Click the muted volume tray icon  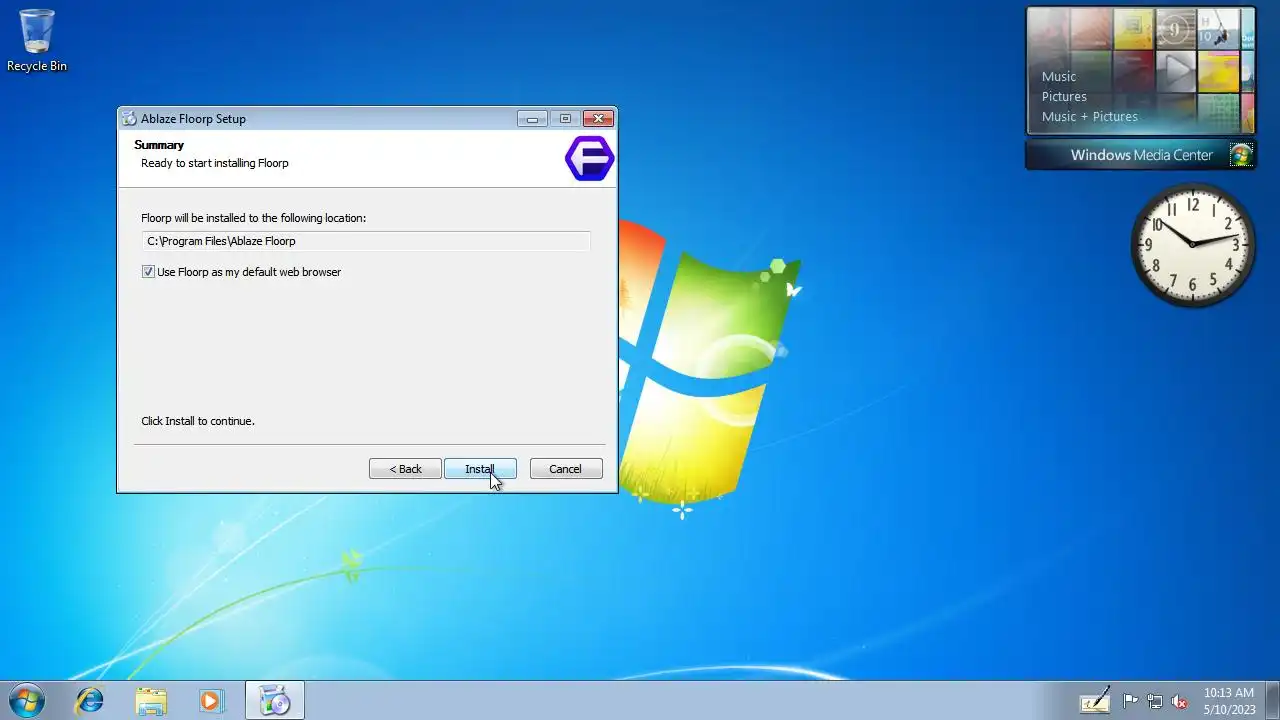[x=1179, y=701]
